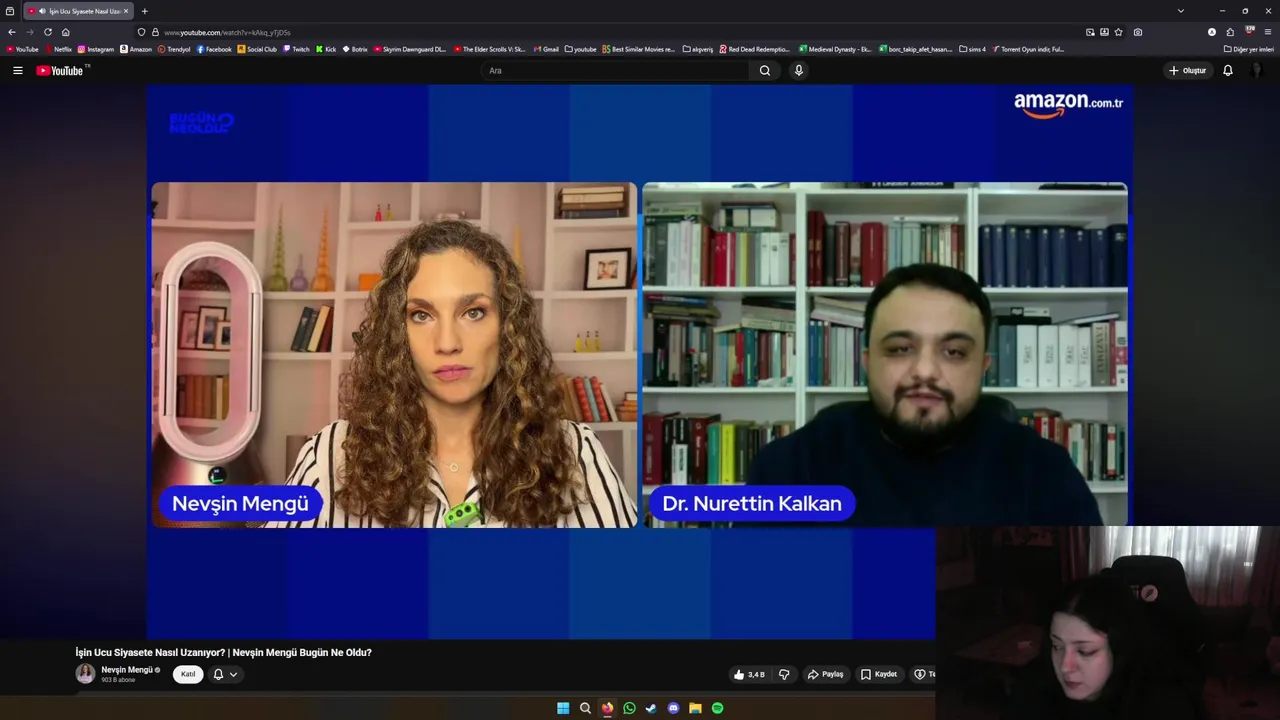
Task: Open the Windows Start button
Action: [x=563, y=708]
